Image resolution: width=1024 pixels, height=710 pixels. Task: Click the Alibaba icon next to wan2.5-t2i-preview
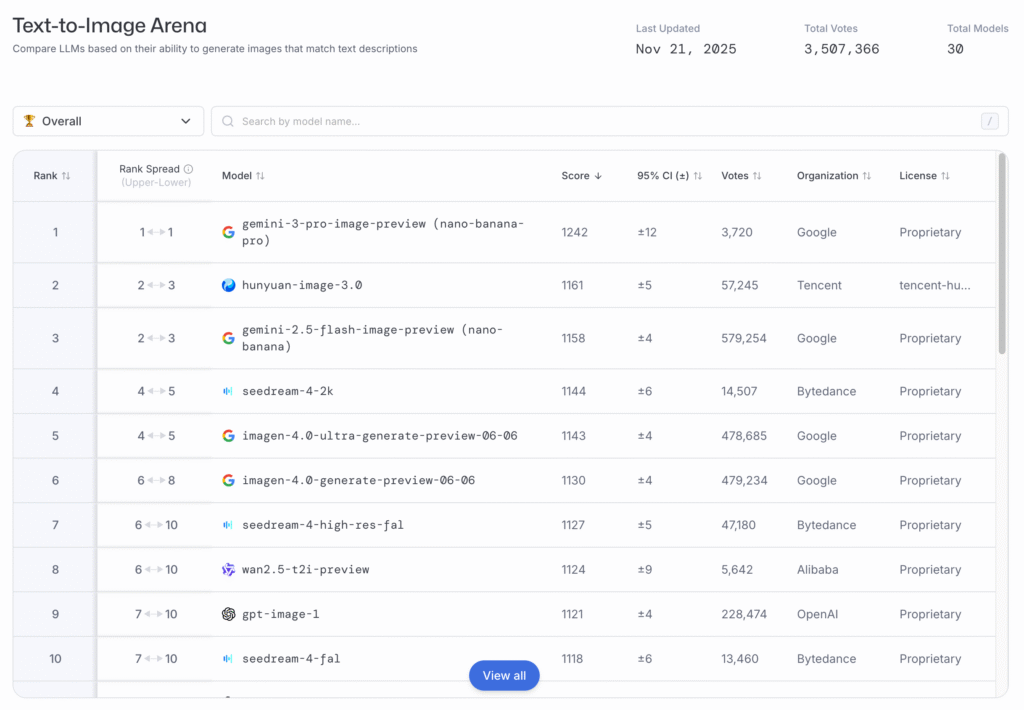pyautogui.click(x=228, y=569)
